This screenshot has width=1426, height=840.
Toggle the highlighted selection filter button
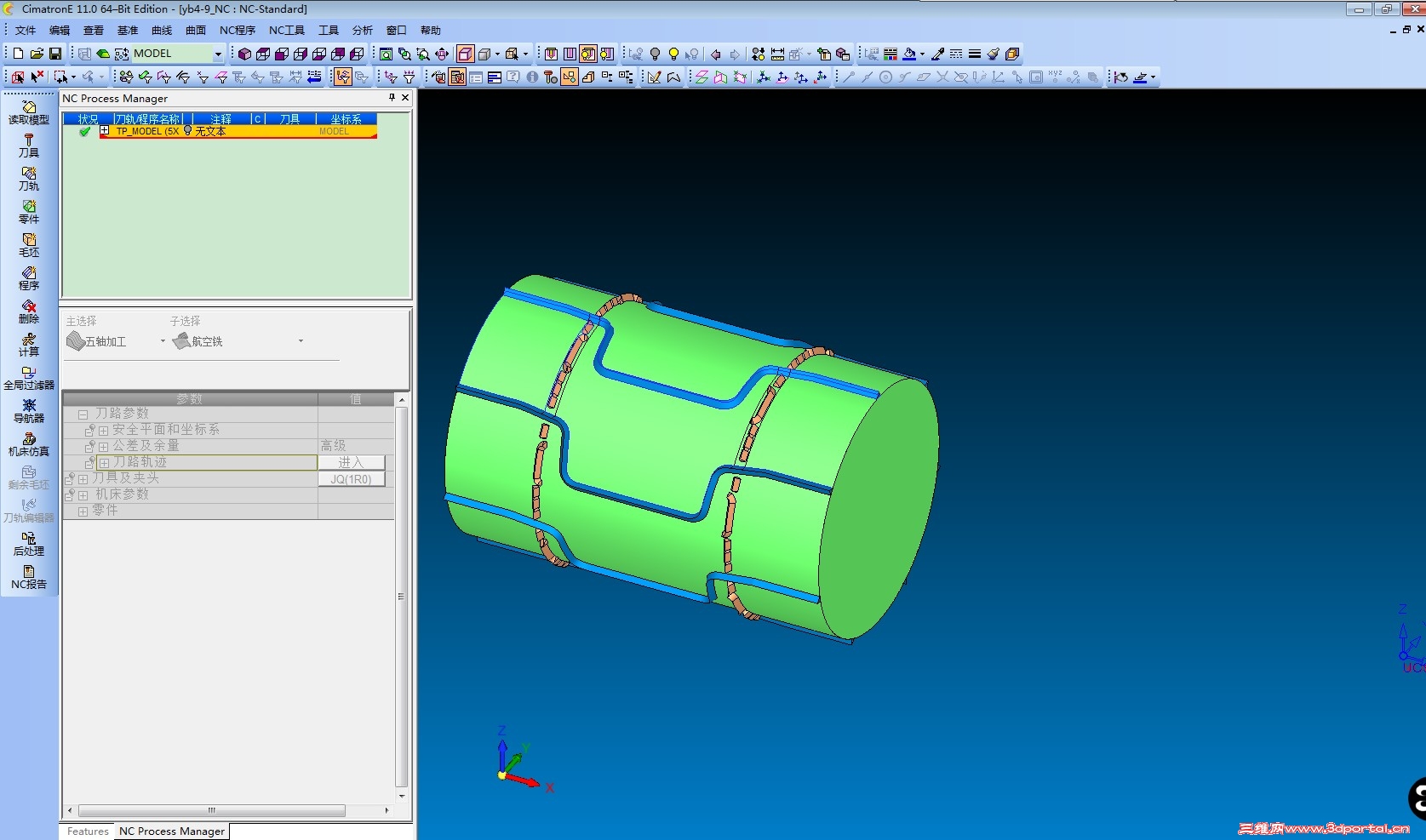tap(342, 77)
